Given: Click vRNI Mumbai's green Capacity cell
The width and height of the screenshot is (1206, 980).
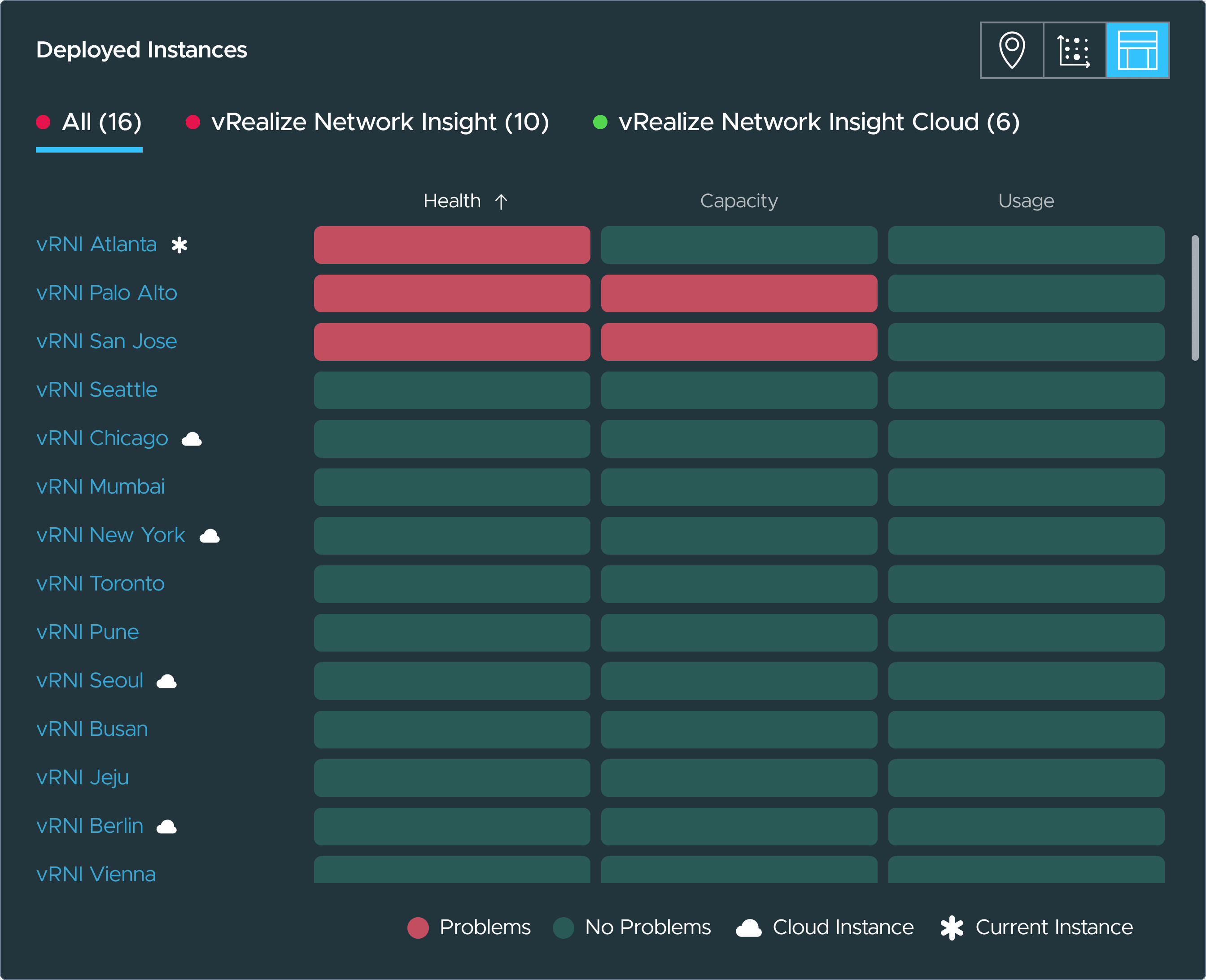Looking at the screenshot, I should coord(739,487).
